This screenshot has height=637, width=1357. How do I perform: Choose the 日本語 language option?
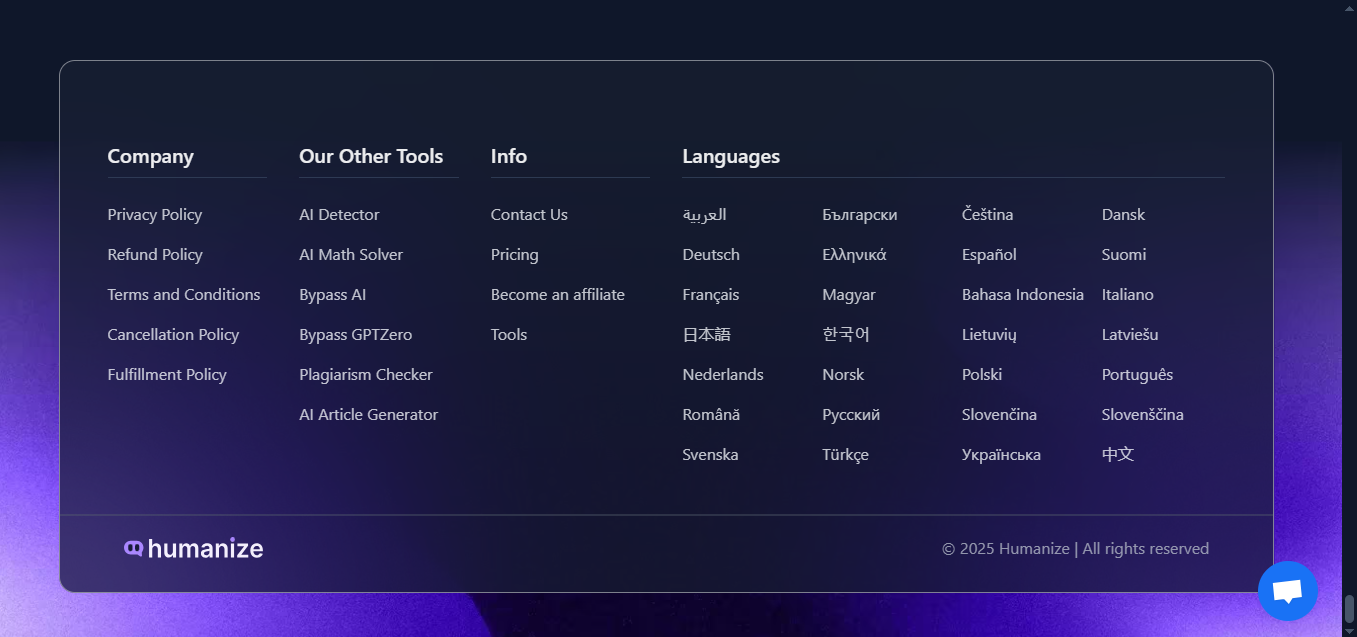click(706, 335)
